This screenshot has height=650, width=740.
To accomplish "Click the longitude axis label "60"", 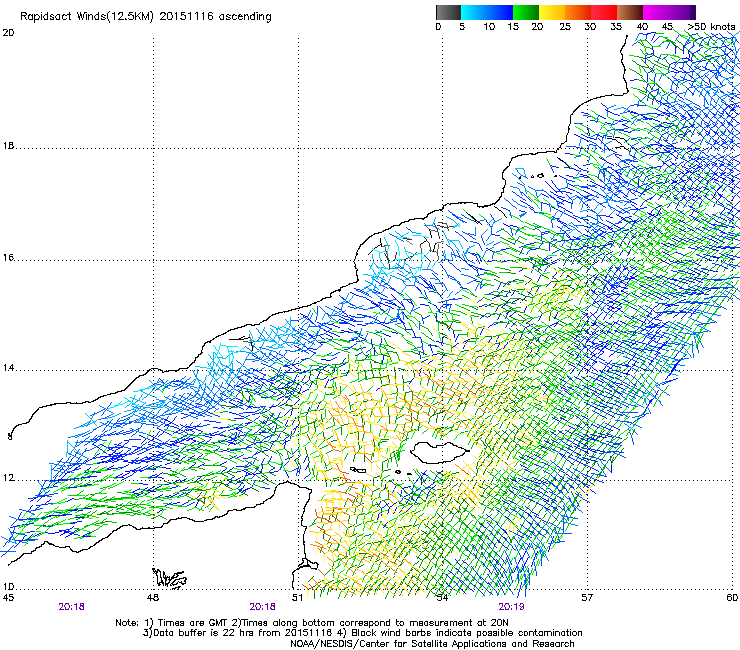I will (732, 598).
